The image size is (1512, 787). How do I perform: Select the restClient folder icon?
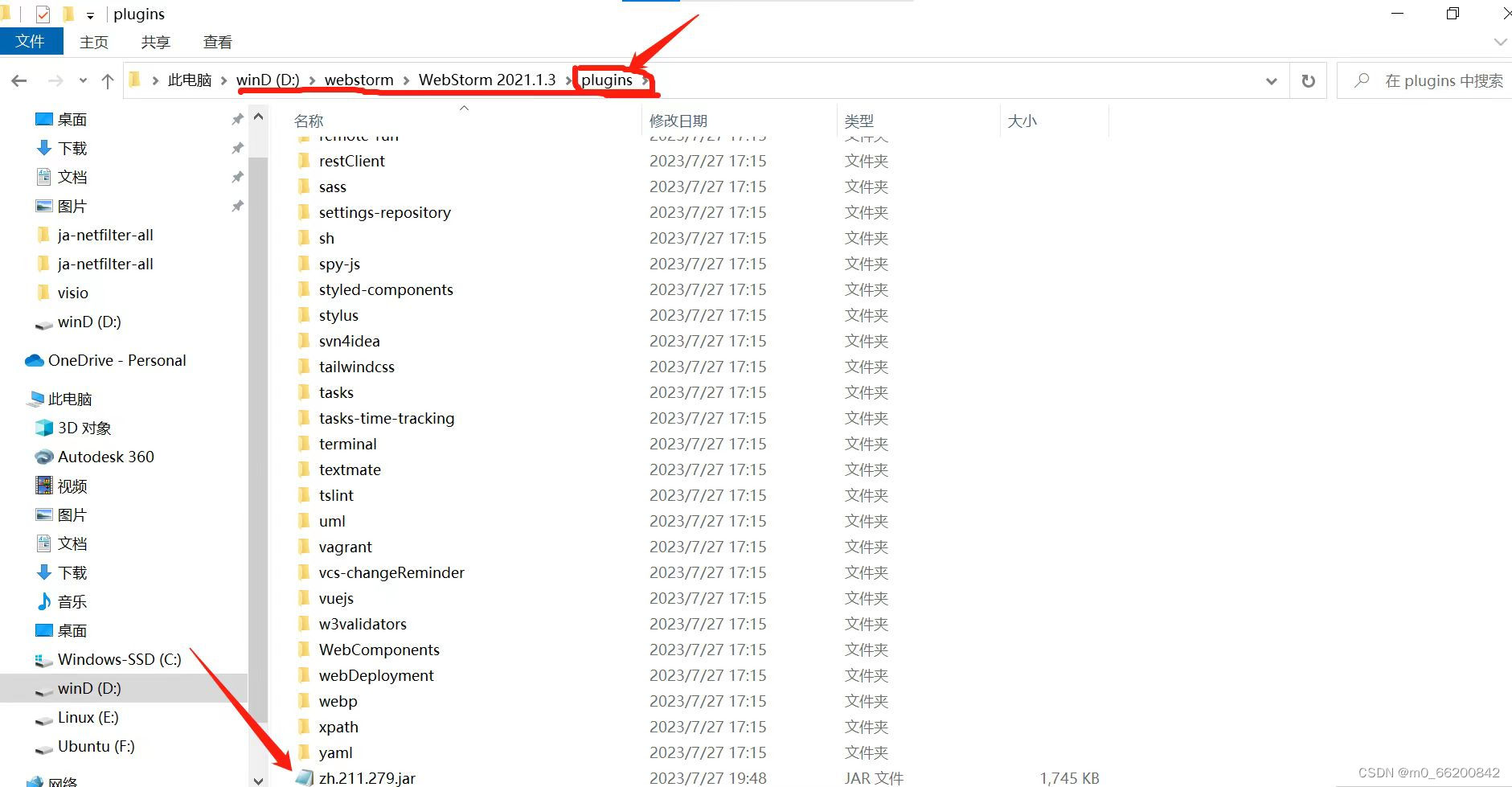(304, 161)
